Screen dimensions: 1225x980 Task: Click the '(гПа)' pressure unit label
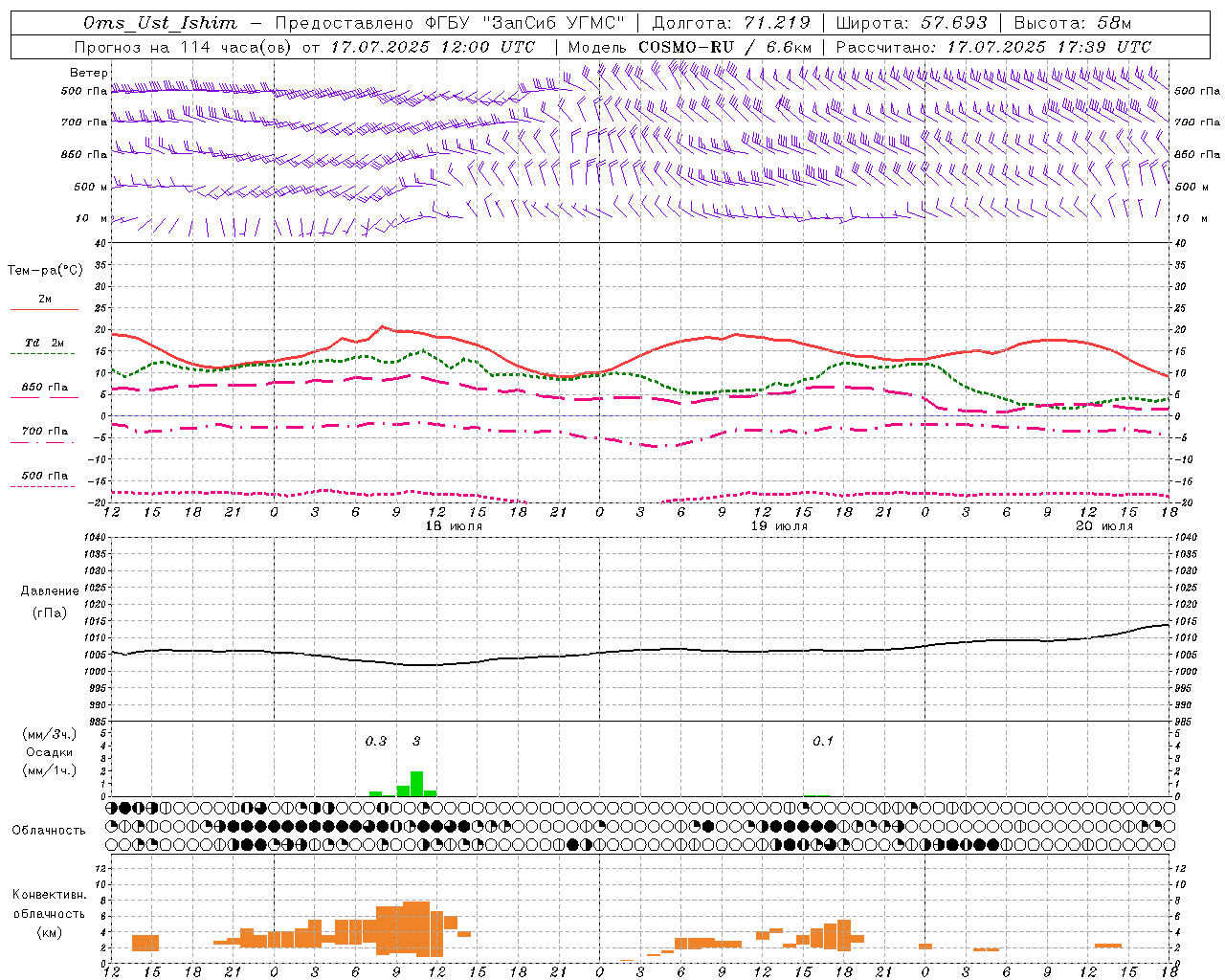click(x=50, y=613)
